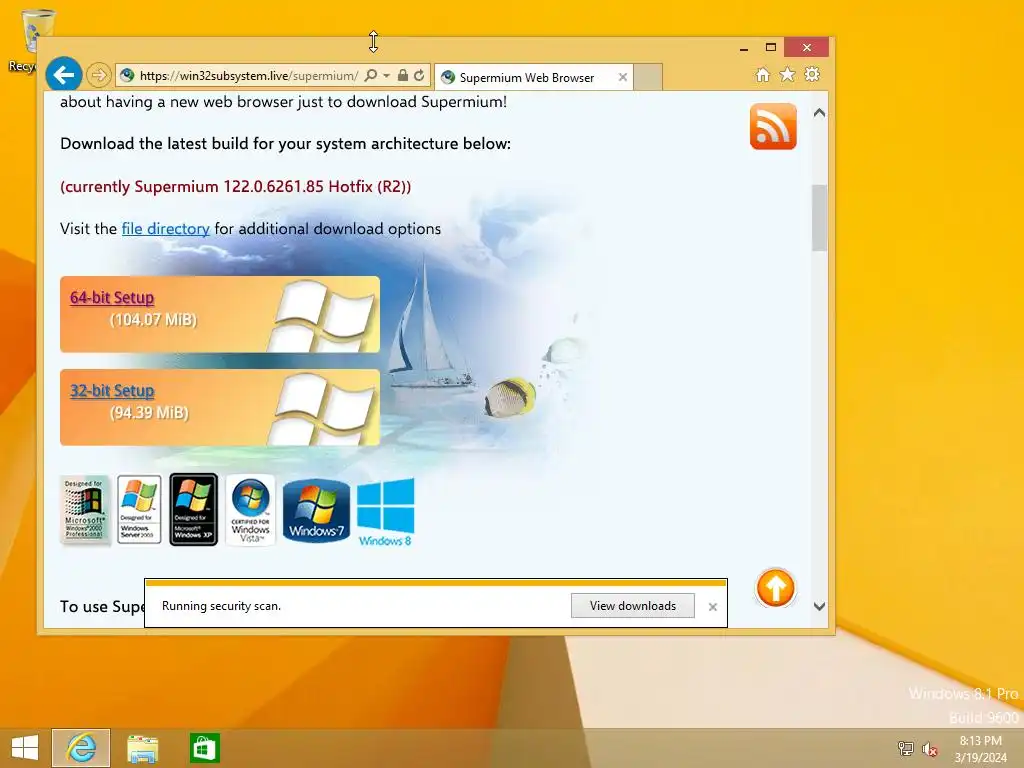The width and height of the screenshot is (1024, 768).
Task: Click the Designed for Windows XP badge
Action: [193, 509]
